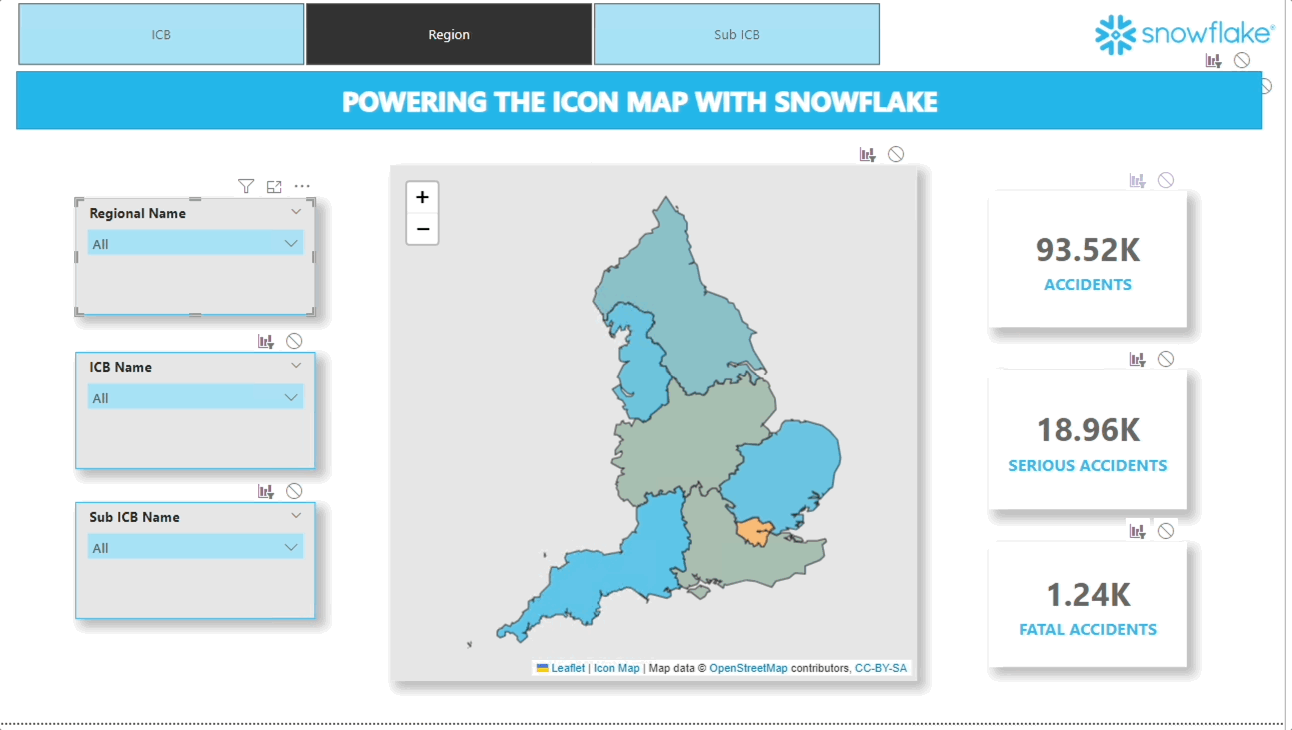Disable interaction on Fatal Accidents card
Screen dimensions: 1292x730
point(1165,530)
